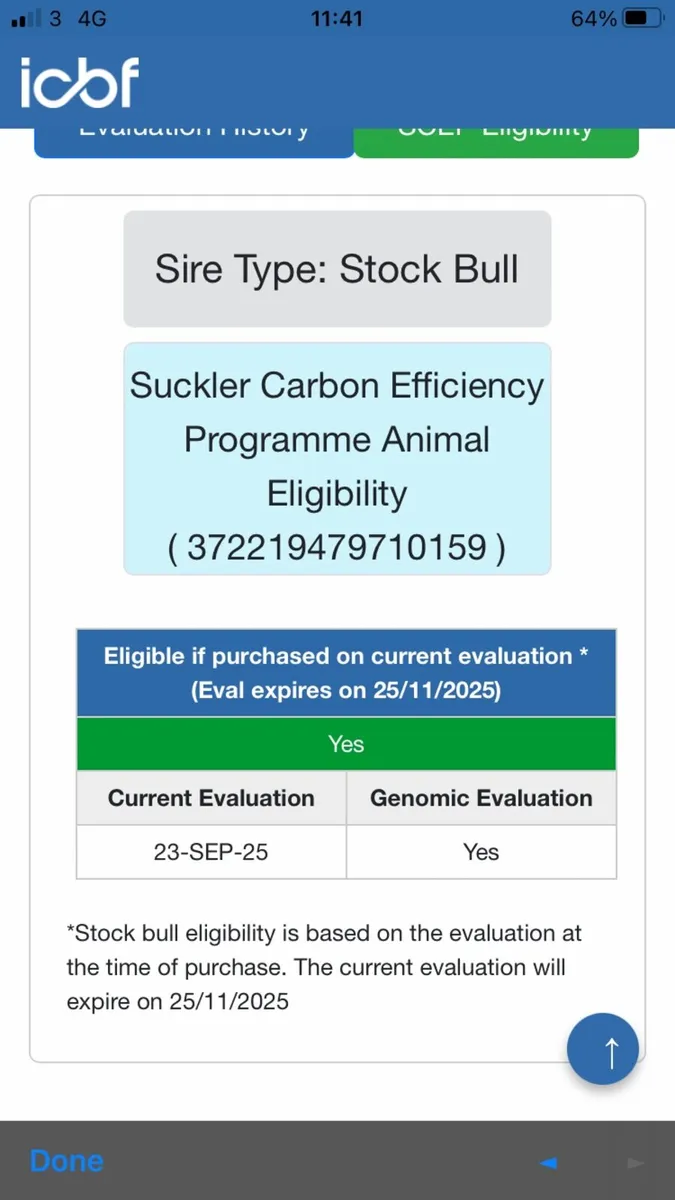Tap the stock bull eligibility footnote text
675x1200 pixels.
click(x=325, y=967)
